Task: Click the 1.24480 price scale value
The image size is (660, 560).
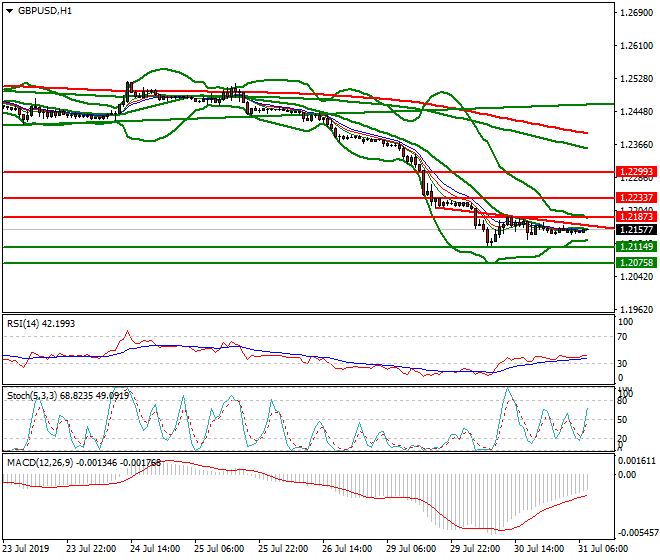Action: (x=637, y=112)
